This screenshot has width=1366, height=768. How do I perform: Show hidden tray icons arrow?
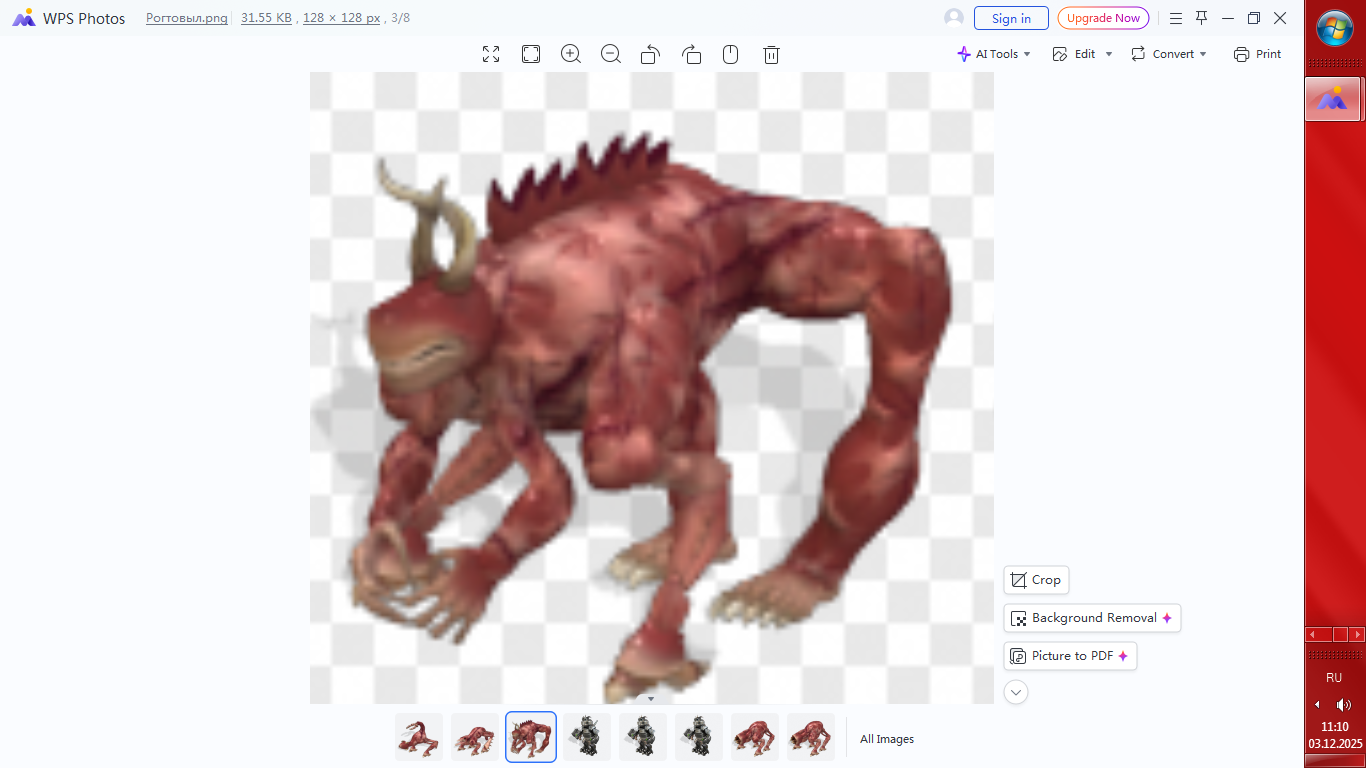[1317, 704]
